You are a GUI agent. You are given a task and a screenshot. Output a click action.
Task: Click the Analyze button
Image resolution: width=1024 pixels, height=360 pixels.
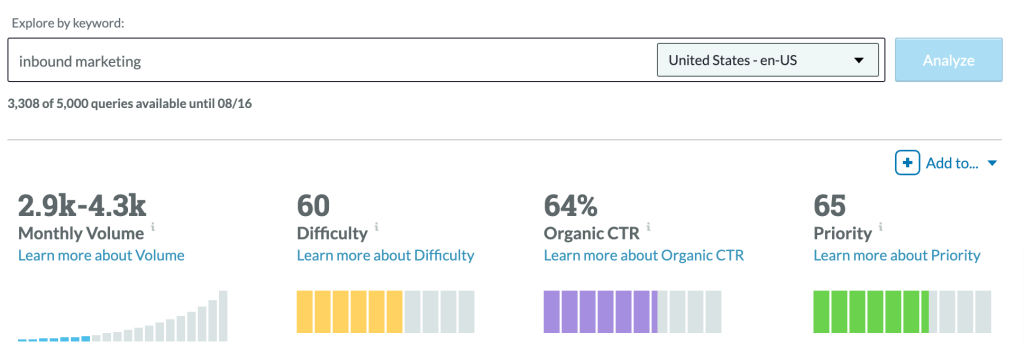(x=948, y=60)
